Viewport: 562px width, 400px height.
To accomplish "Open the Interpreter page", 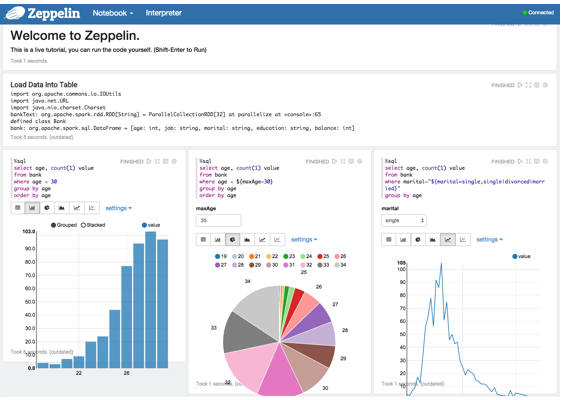I will [x=163, y=13].
